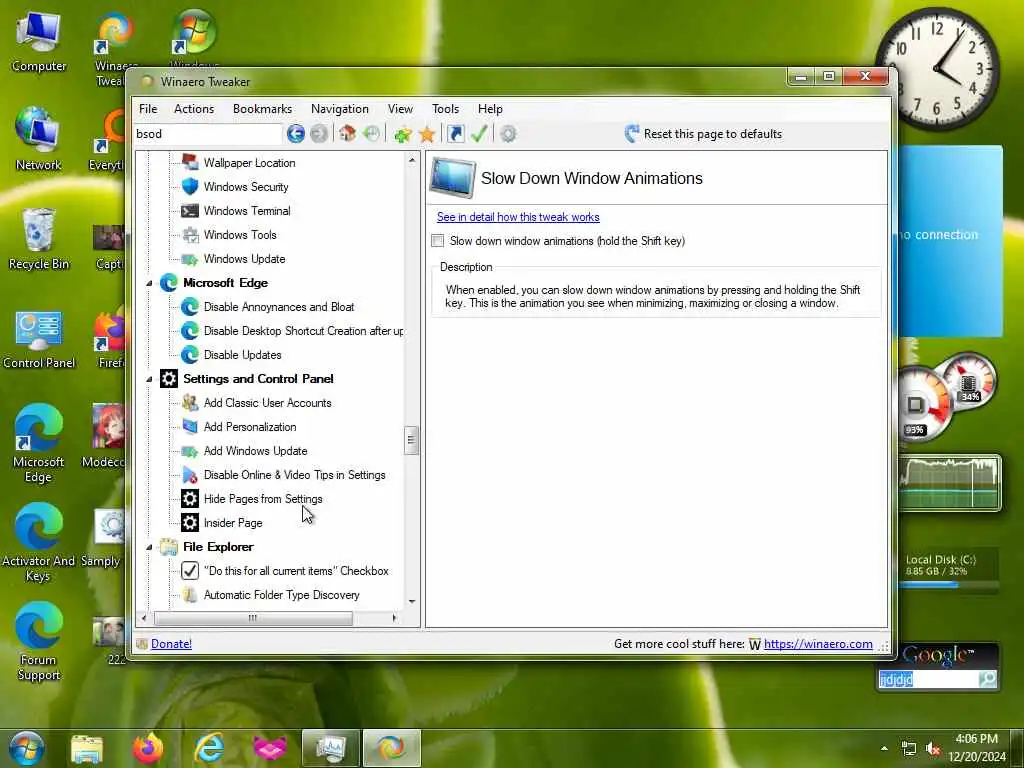
Task: Open File Explorer from the taskbar
Action: click(x=87, y=748)
